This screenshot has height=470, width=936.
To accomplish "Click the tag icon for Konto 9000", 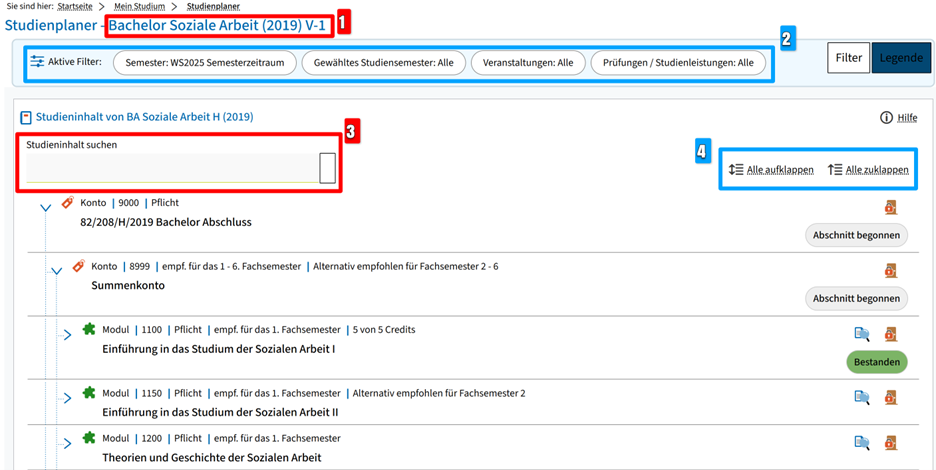I will click(67, 202).
